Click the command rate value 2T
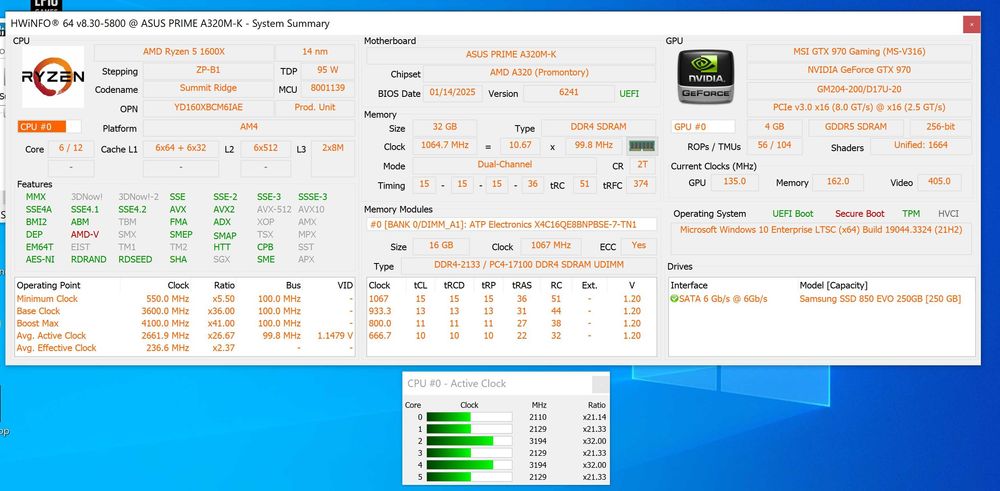1000x491 pixels. (642, 165)
